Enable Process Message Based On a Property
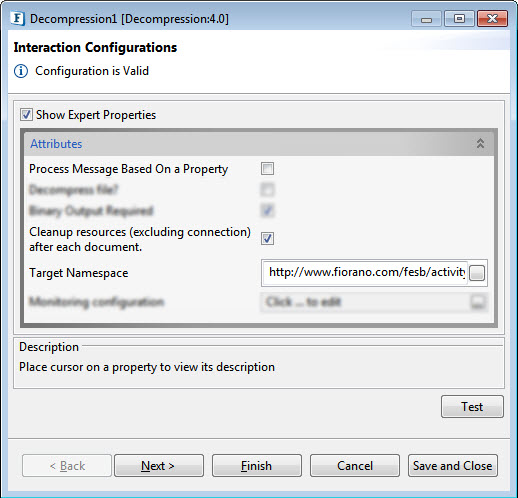Image resolution: width=518 pixels, height=498 pixels. 267,169
